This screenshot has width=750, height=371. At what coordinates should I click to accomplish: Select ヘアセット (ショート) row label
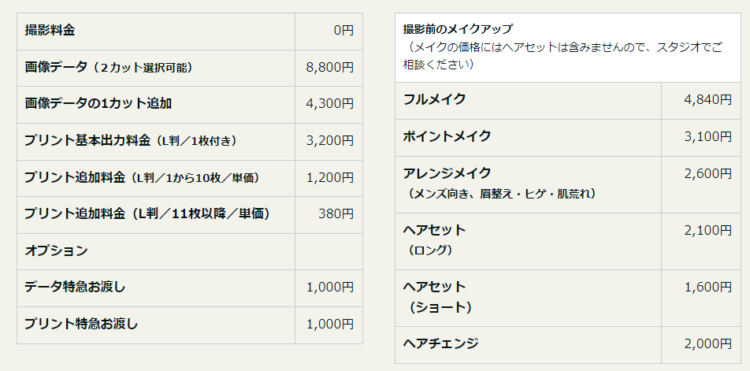pos(438,296)
